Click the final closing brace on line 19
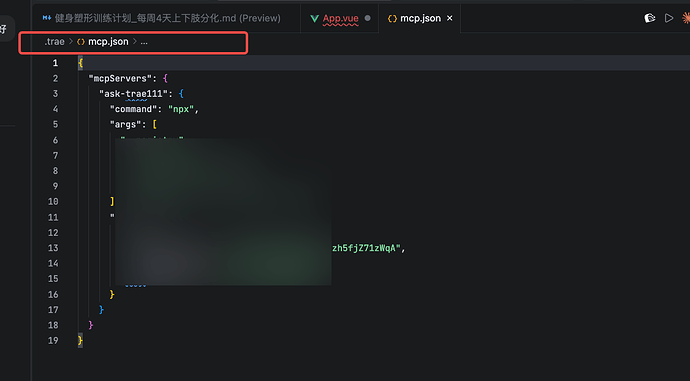This screenshot has height=381, width=690. point(80,341)
